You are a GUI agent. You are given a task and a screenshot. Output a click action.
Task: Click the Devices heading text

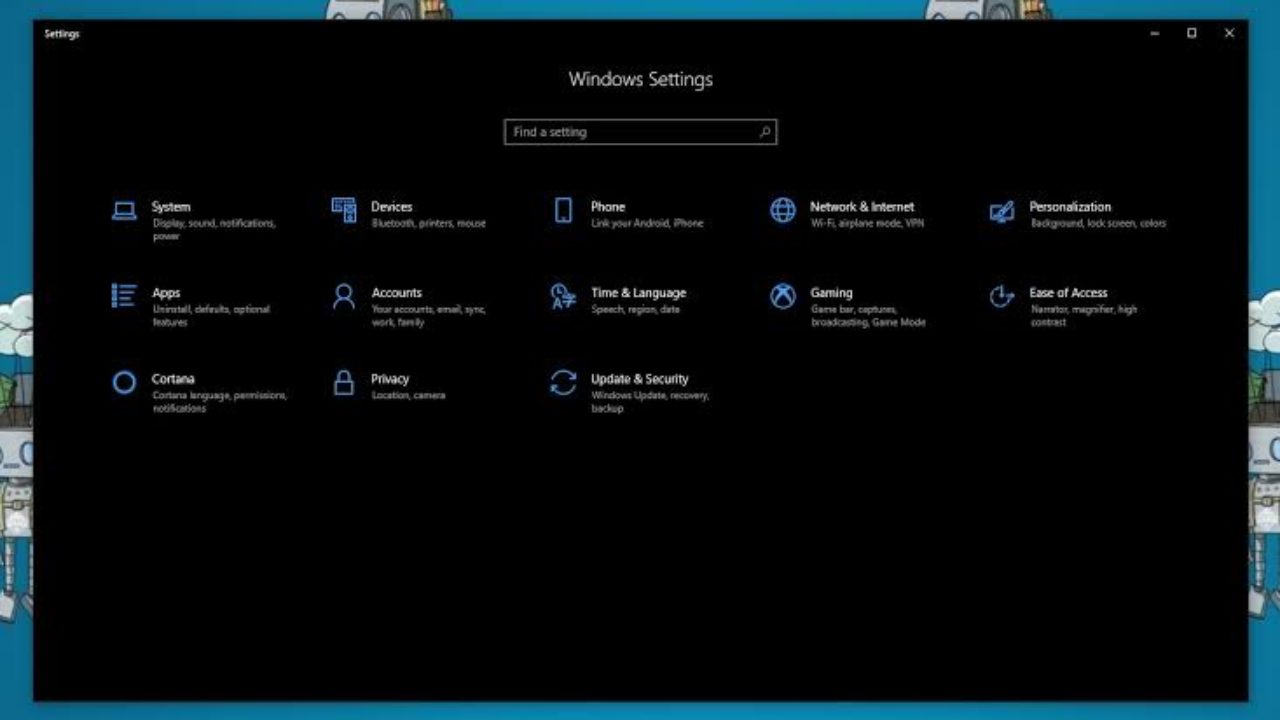(391, 207)
